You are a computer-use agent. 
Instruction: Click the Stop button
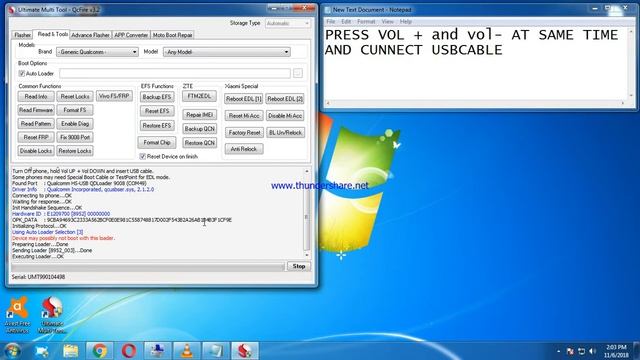coord(299,267)
